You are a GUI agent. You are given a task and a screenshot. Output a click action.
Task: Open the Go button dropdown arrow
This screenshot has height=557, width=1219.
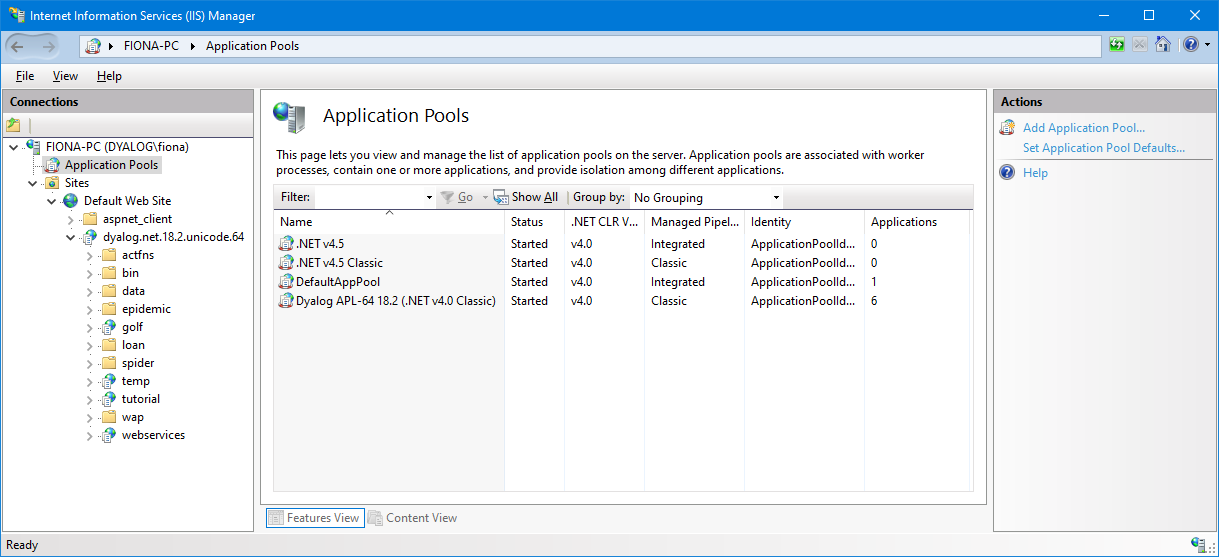[x=485, y=198]
